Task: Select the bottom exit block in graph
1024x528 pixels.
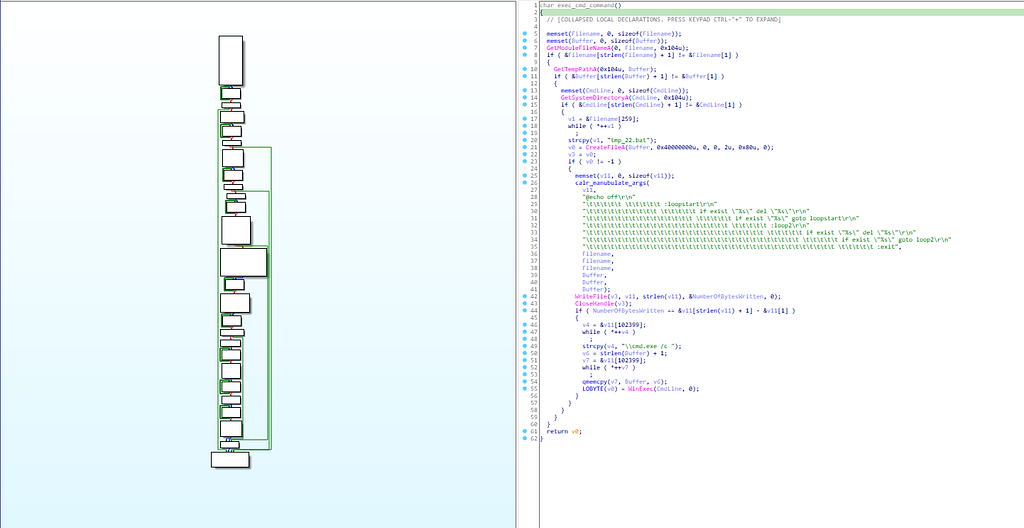Action: point(229,459)
